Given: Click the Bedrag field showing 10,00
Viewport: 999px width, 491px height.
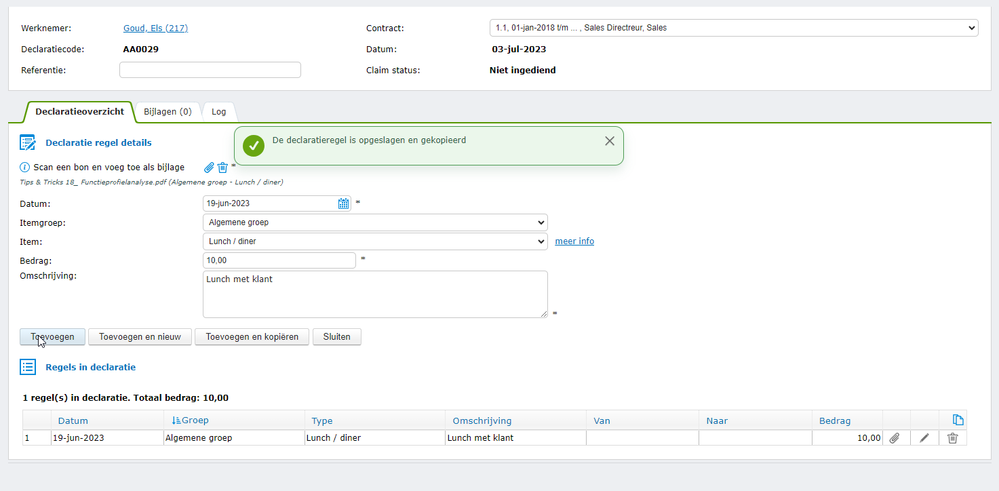Looking at the screenshot, I should click(x=279, y=260).
